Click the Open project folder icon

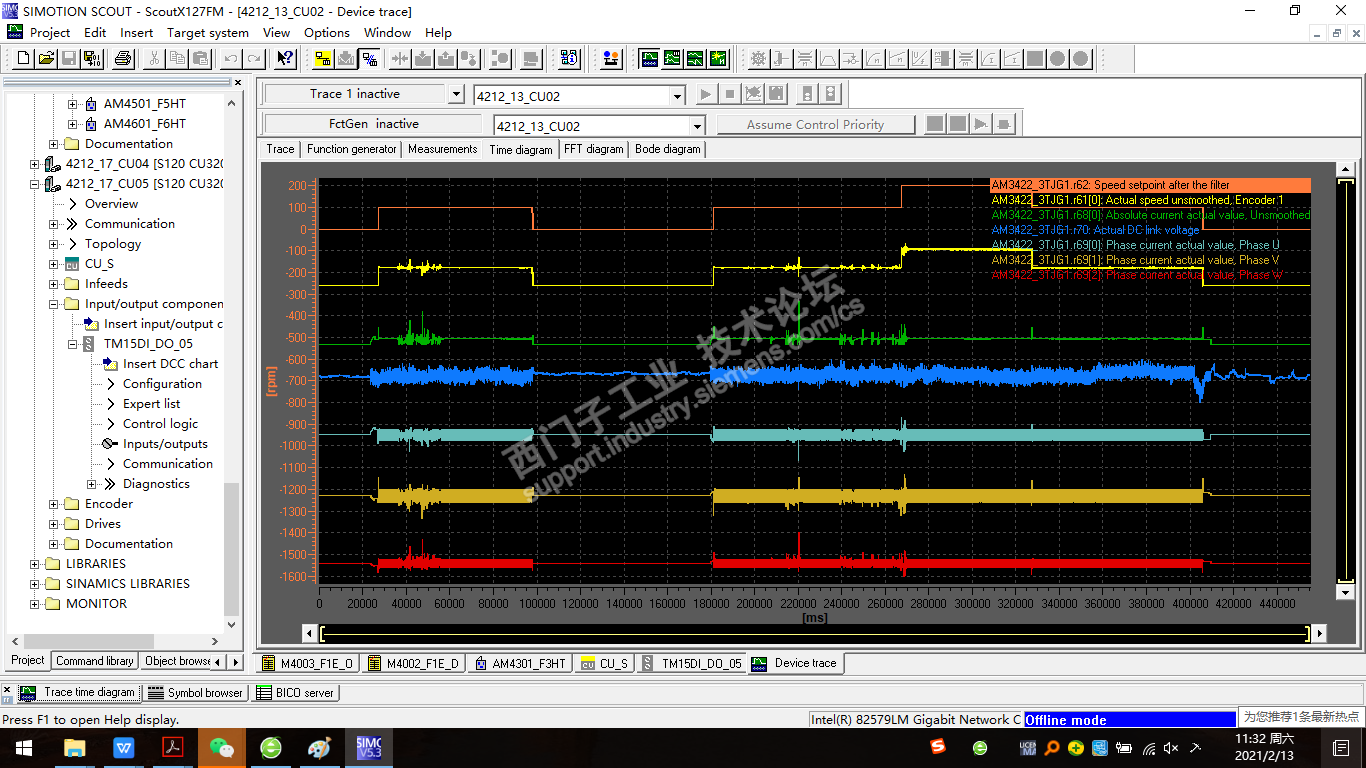coord(47,59)
